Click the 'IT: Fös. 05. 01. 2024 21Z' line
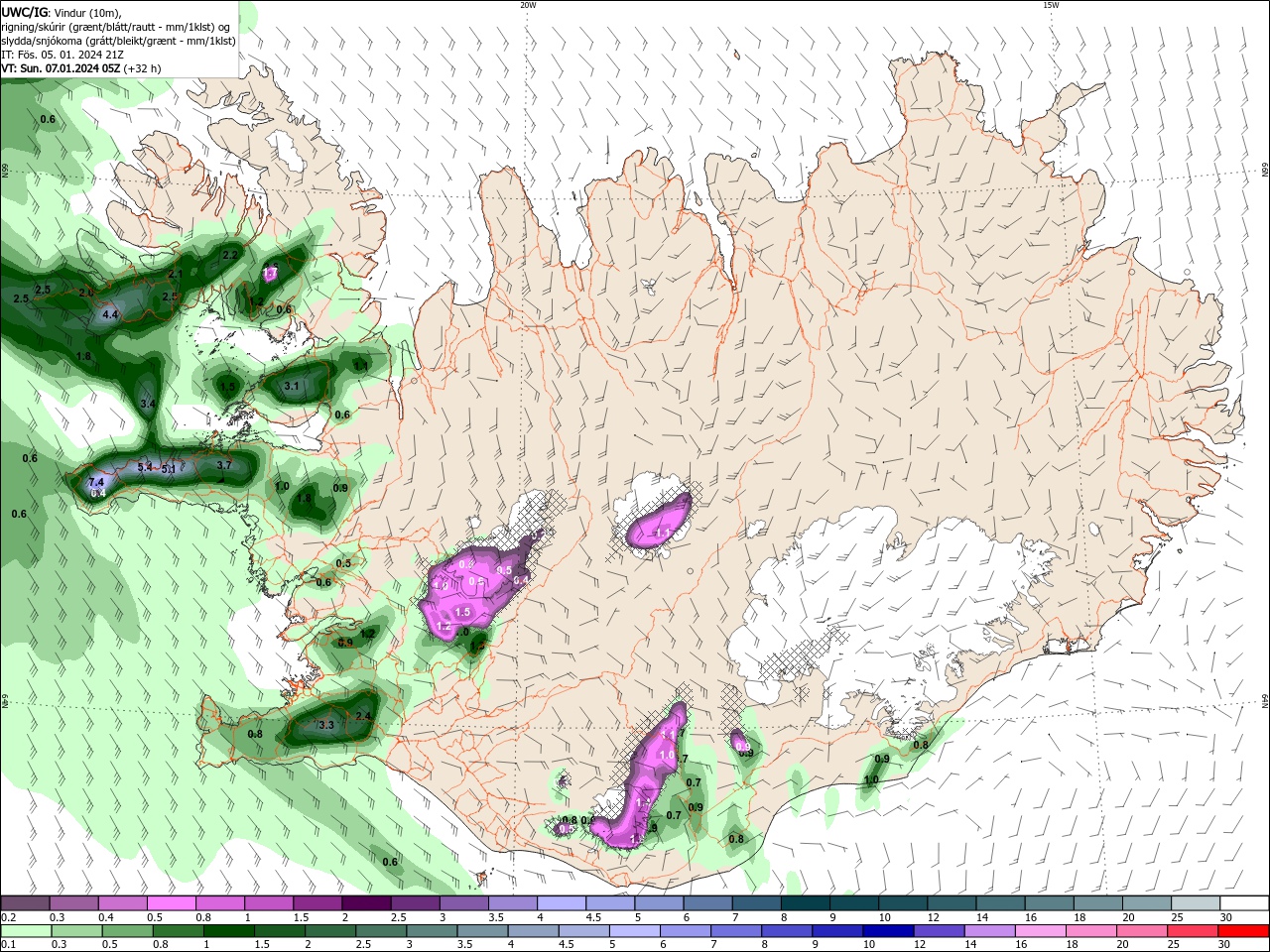This screenshot has height=952, width=1270. click(x=63, y=55)
